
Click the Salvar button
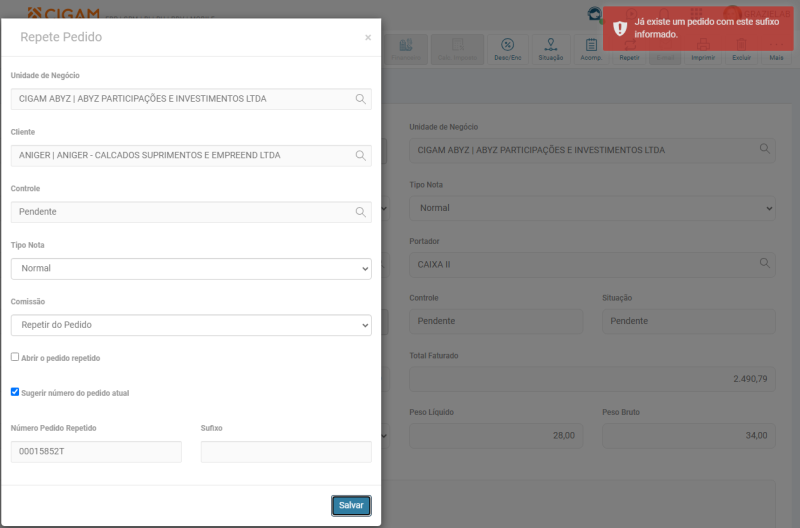[x=351, y=506]
